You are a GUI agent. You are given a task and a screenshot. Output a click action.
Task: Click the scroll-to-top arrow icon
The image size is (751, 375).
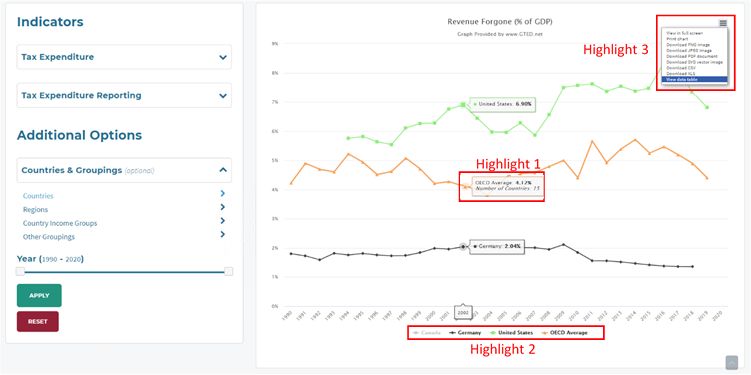(x=731, y=363)
